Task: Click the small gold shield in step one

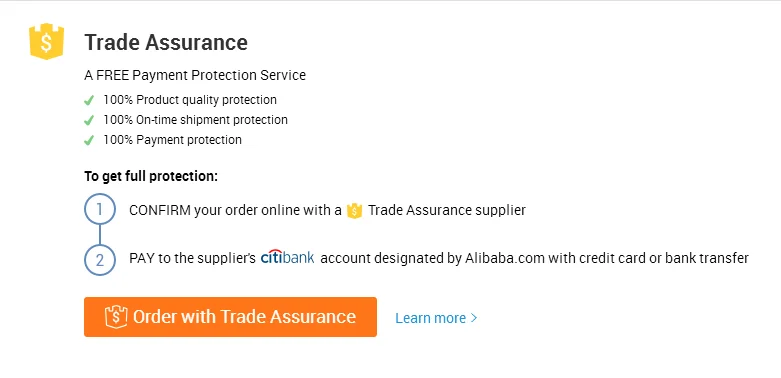Action: (x=354, y=211)
